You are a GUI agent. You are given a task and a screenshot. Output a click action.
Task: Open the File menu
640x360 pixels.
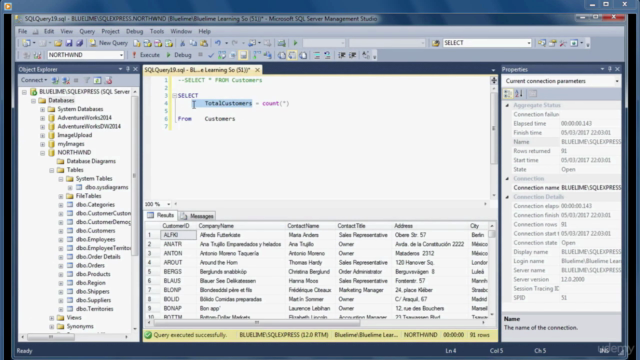pyautogui.click(x=22, y=31)
